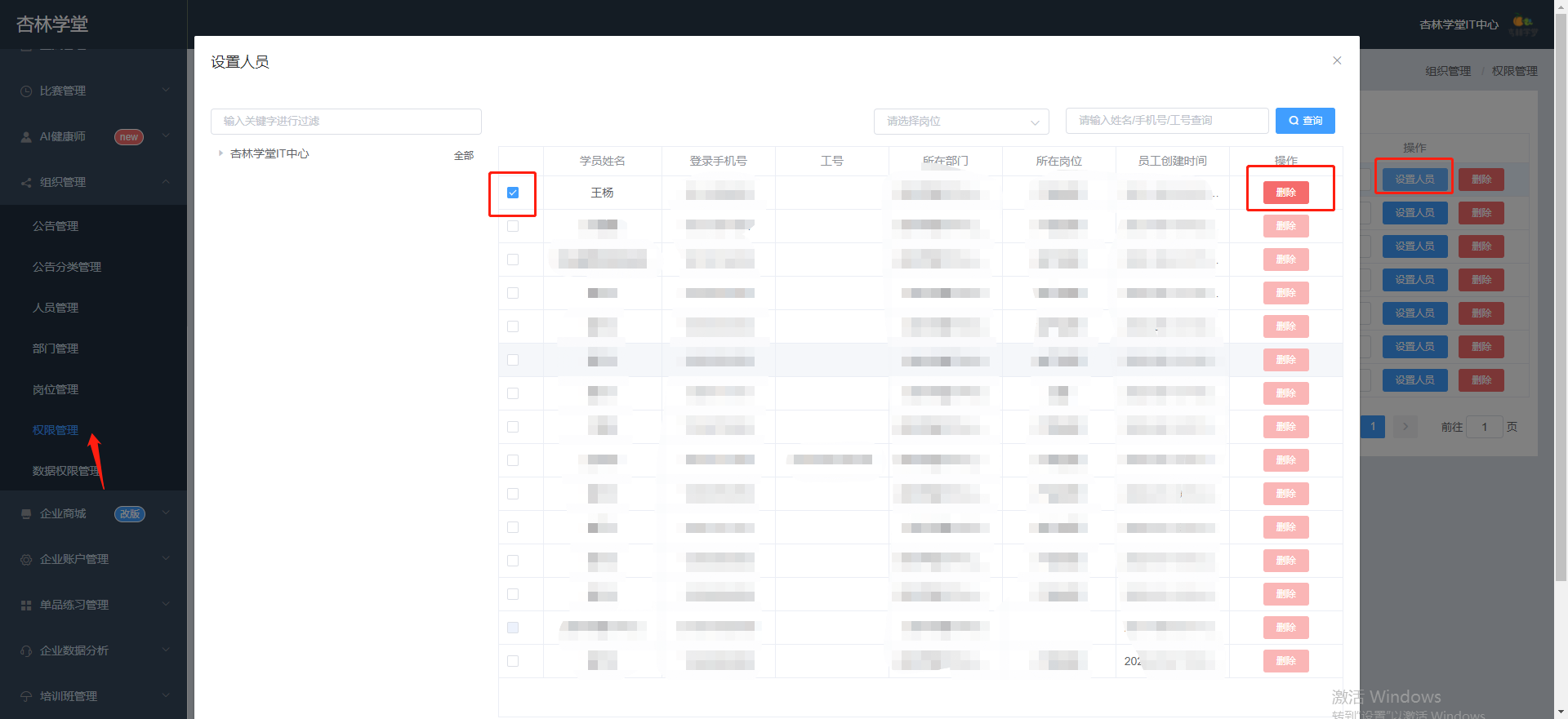Click the user avatar in top right

1523,24
